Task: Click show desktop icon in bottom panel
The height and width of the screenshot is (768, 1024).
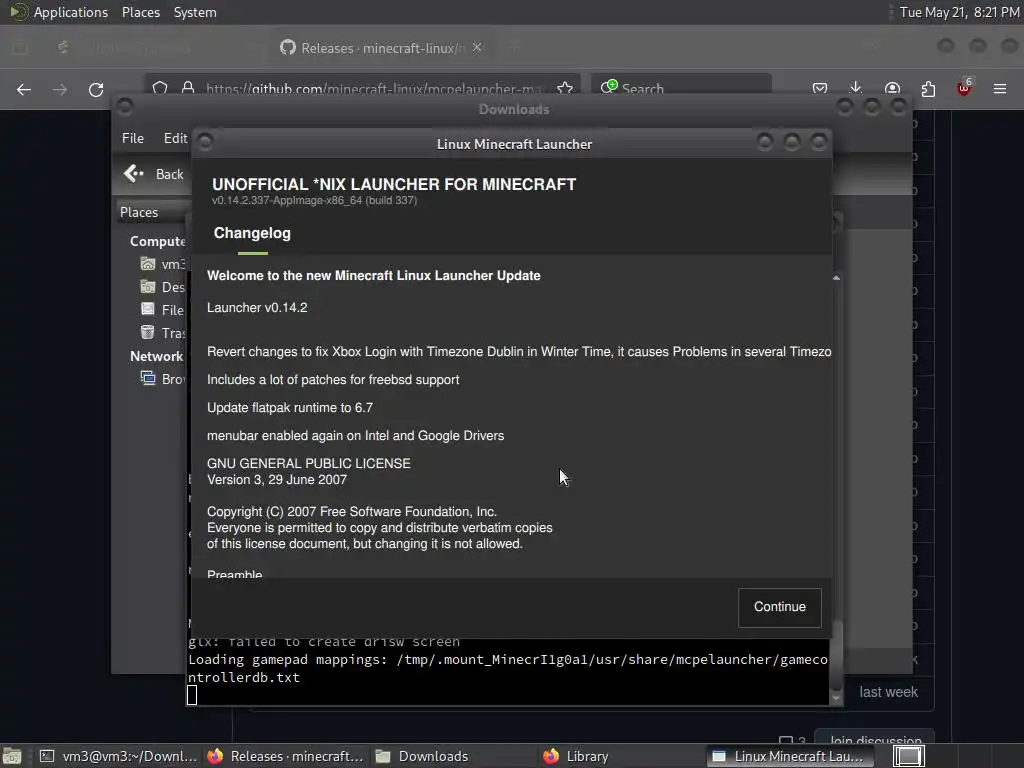Action: (12, 756)
